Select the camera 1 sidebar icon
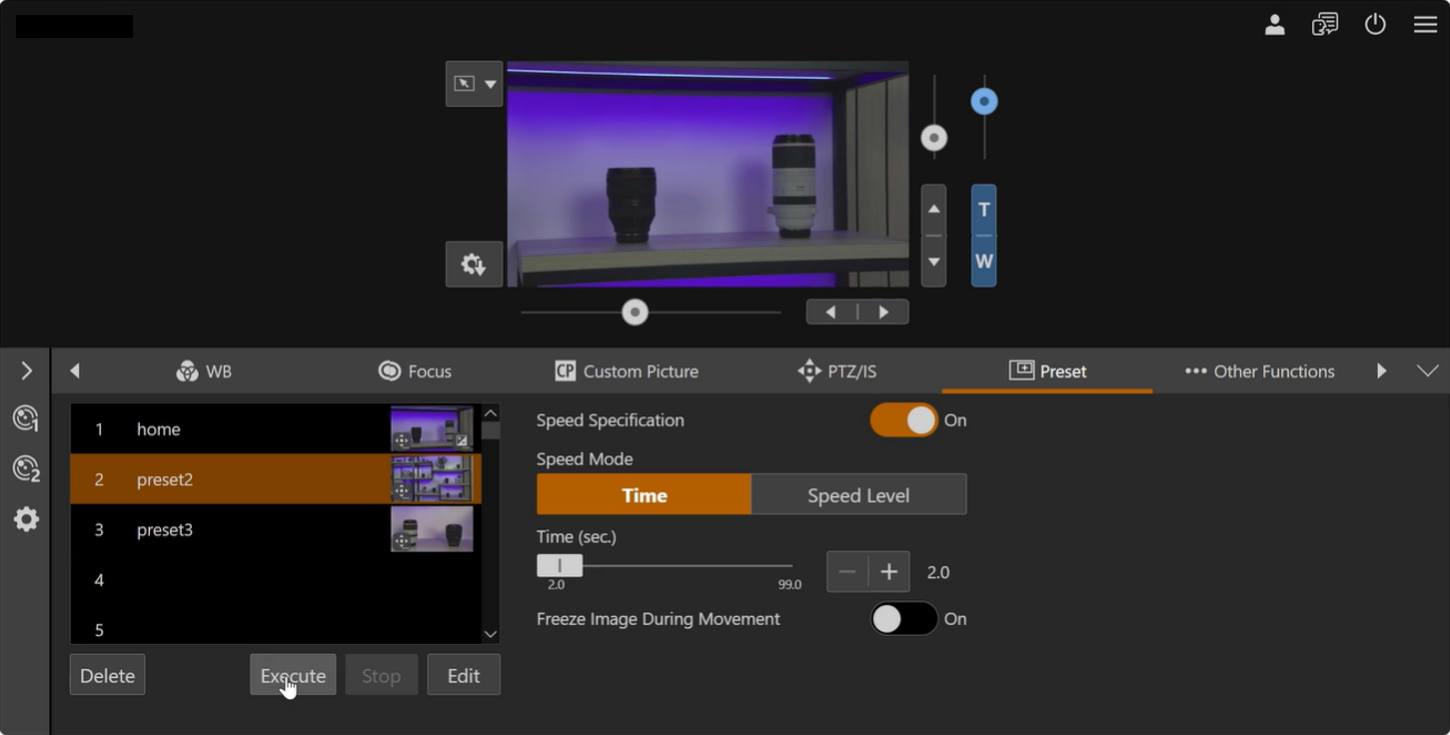This screenshot has width=1450, height=735. click(26, 418)
